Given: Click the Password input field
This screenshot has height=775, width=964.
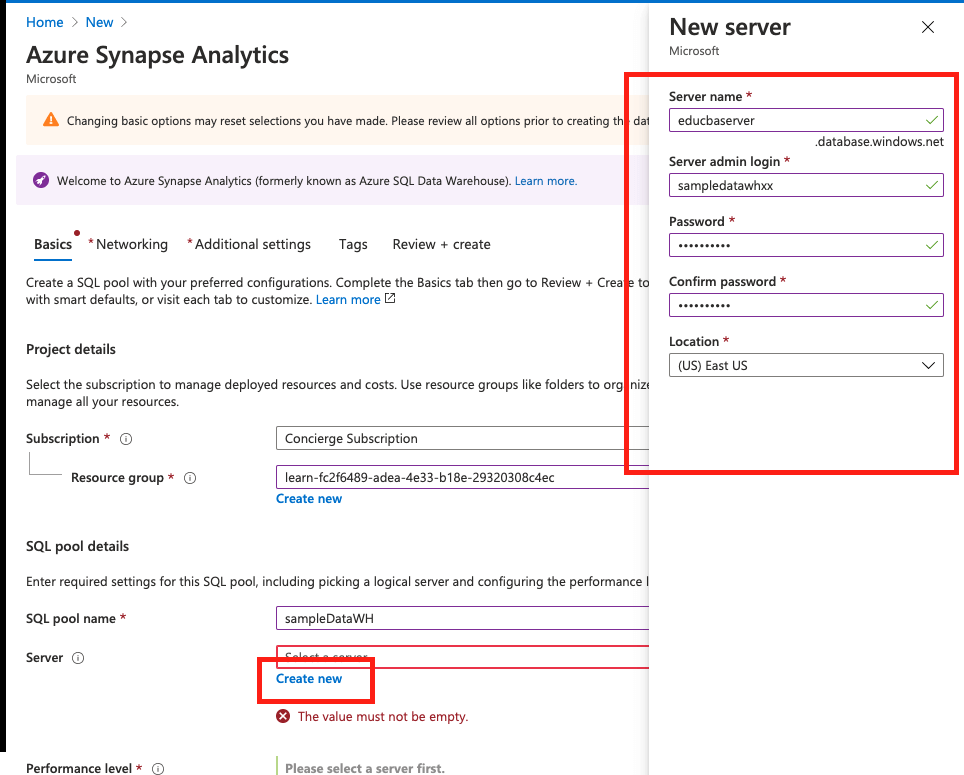Looking at the screenshot, I should pos(806,245).
